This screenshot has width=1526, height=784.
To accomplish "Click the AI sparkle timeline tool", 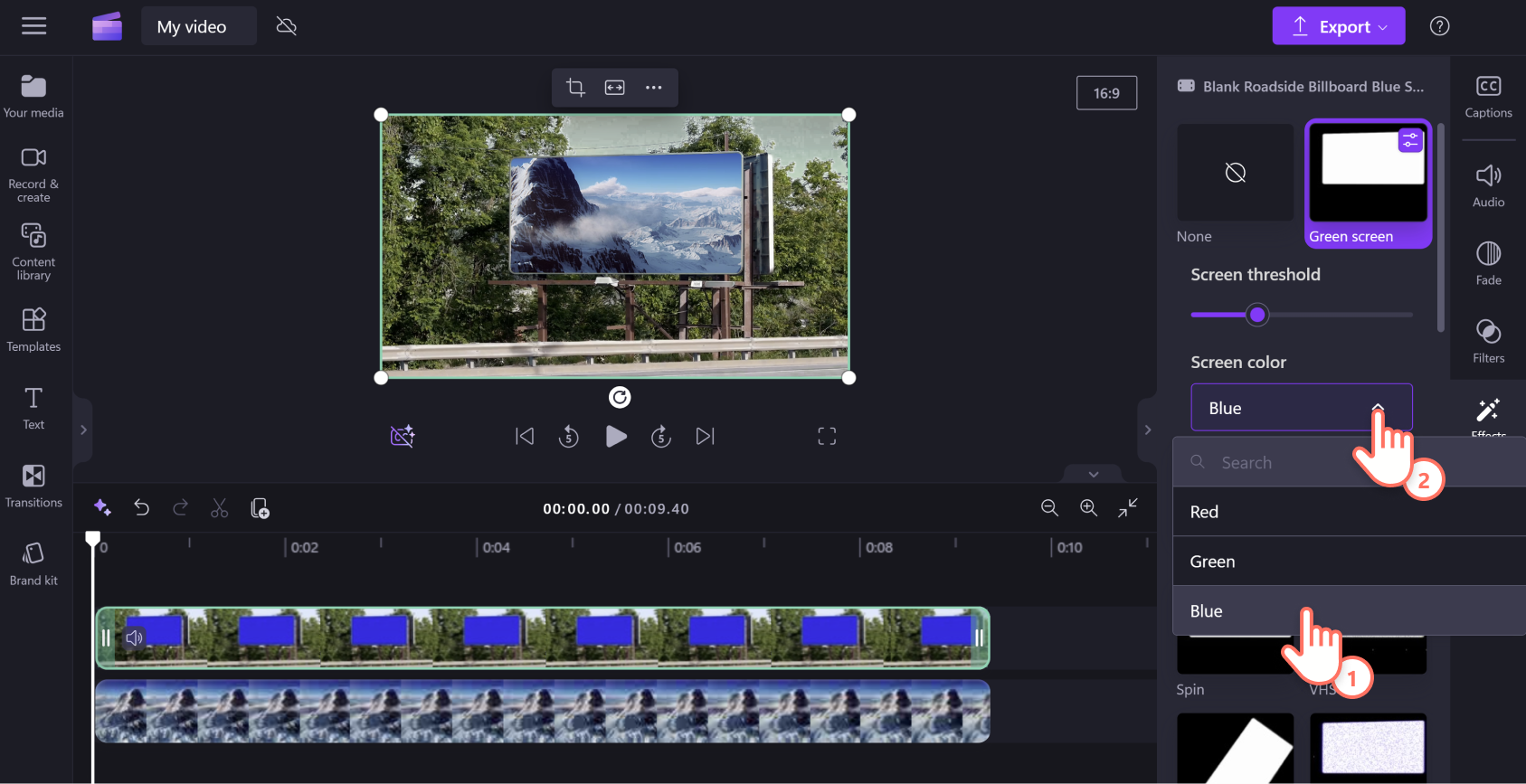I will 102,508.
